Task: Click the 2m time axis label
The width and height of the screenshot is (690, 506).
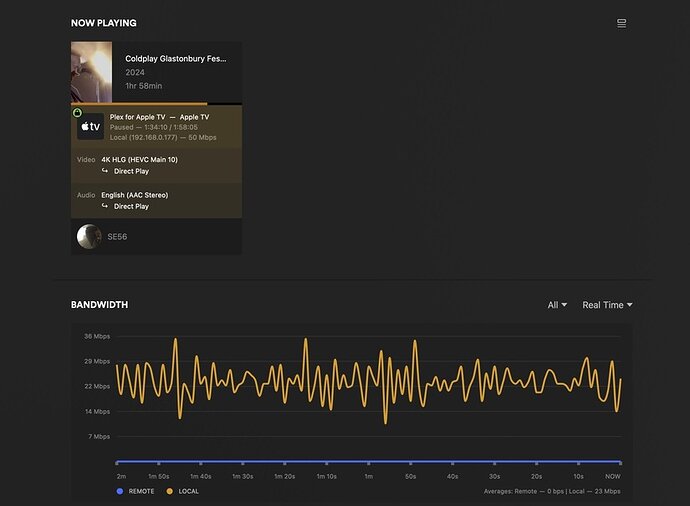Action: click(x=121, y=477)
